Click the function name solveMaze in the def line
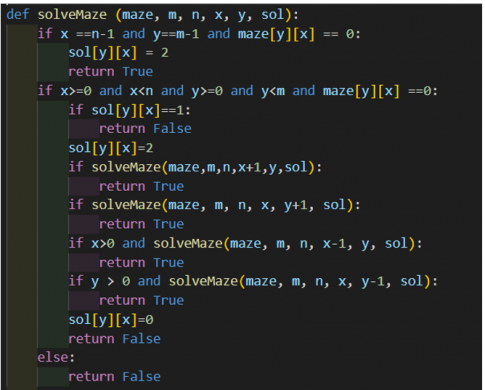This screenshot has height=390, width=485. coord(72,15)
